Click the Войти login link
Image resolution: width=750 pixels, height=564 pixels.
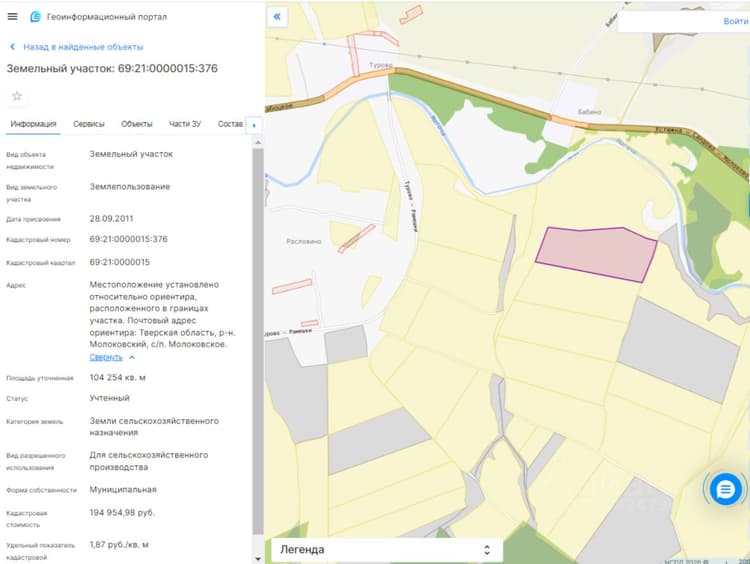tap(735, 21)
